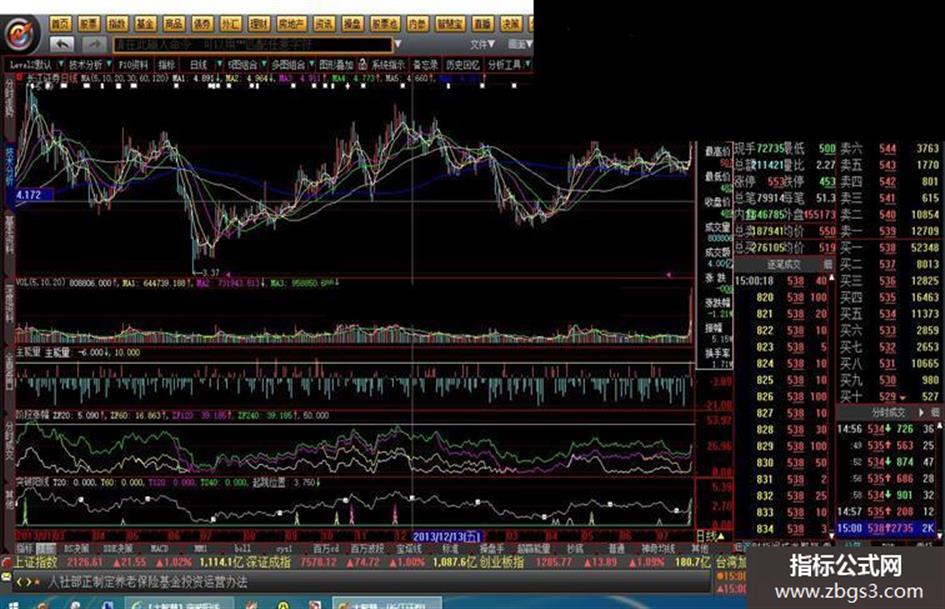Open the 资讯 news button
The width and height of the screenshot is (945, 609).
pyautogui.click(x=324, y=24)
